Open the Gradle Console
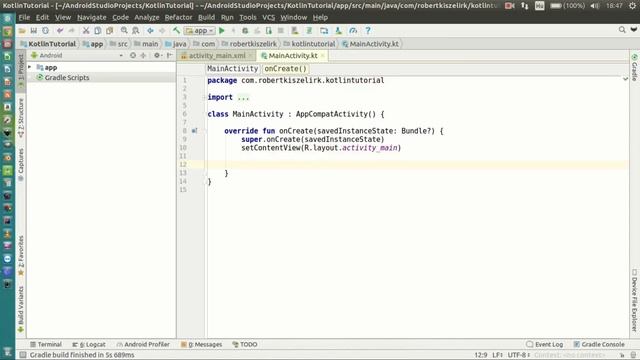This screenshot has height=360, width=640. click(599, 344)
